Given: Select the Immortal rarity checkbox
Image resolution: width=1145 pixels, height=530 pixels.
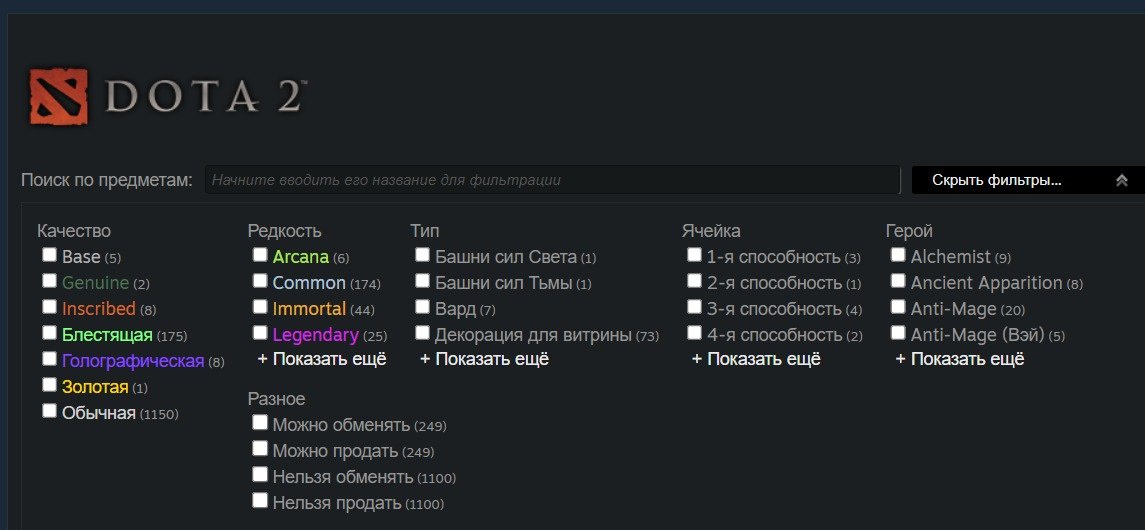Looking at the screenshot, I should pos(260,307).
